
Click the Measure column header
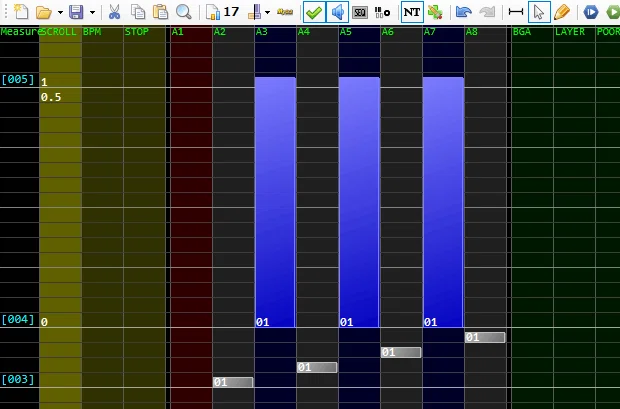click(19, 32)
